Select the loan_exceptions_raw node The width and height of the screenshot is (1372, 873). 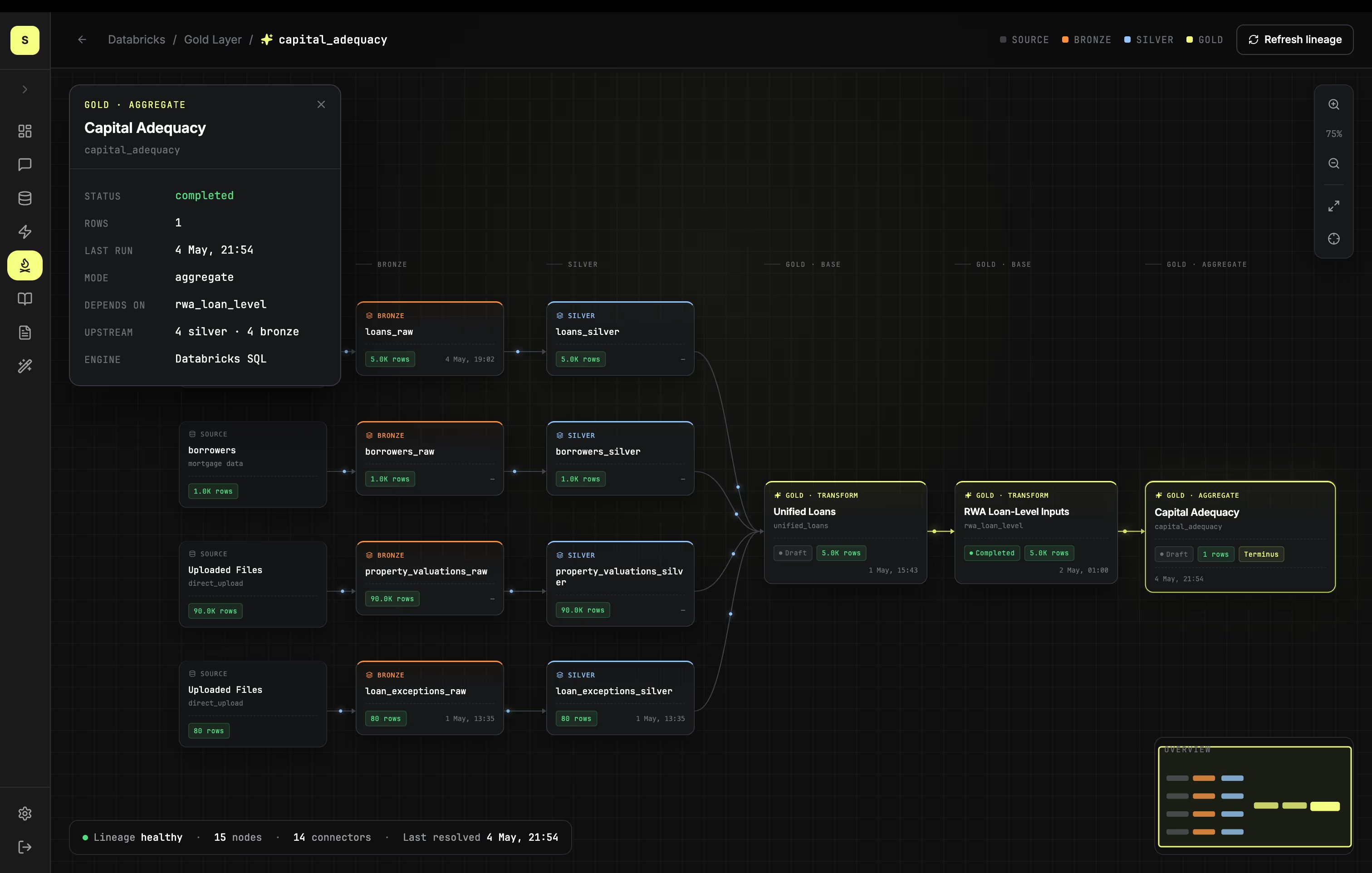[x=430, y=697]
